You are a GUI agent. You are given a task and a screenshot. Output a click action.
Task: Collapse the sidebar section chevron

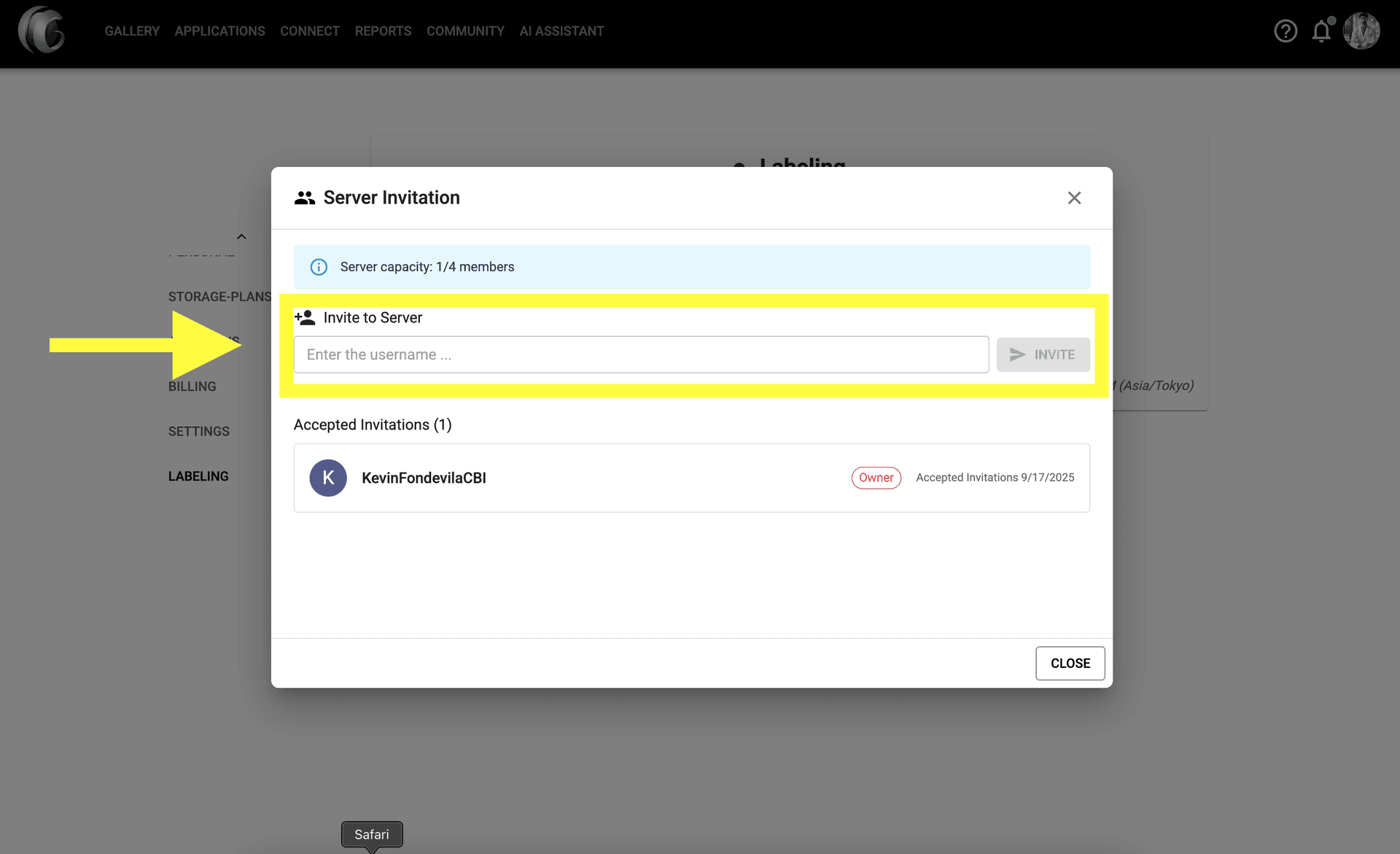click(x=241, y=236)
